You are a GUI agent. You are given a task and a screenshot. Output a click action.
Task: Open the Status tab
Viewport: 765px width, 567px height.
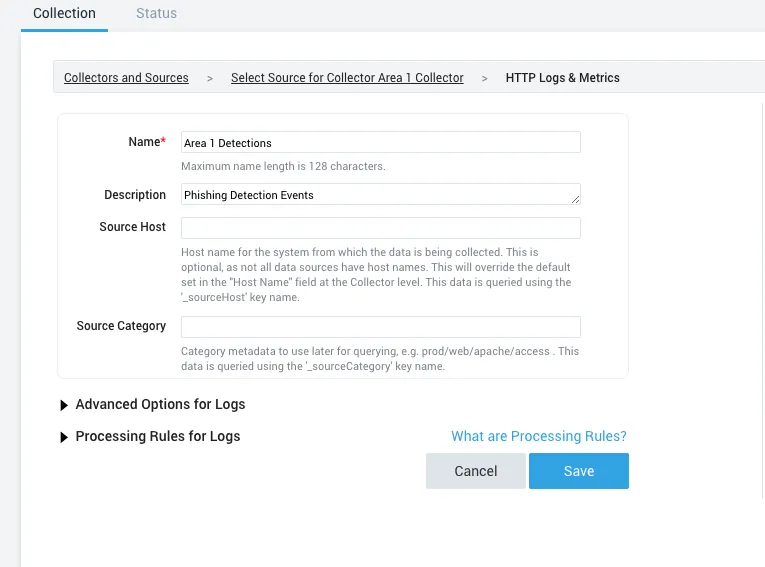(x=156, y=14)
